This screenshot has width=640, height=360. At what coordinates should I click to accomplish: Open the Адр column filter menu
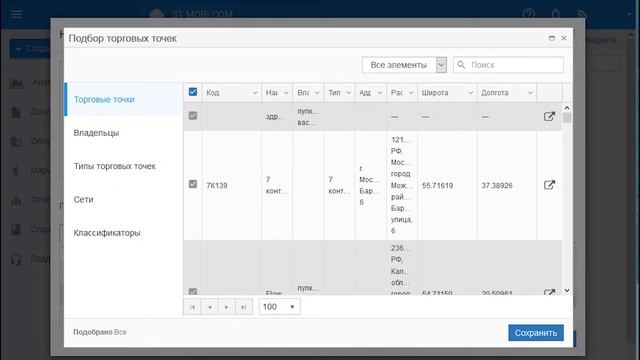[x=380, y=93]
